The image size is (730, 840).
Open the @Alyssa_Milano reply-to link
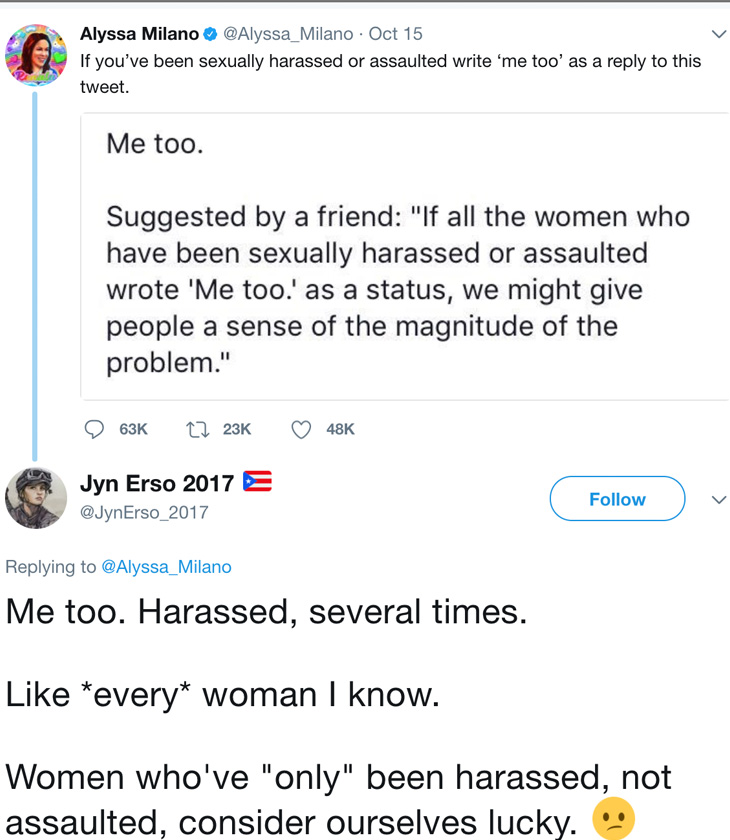[167, 567]
